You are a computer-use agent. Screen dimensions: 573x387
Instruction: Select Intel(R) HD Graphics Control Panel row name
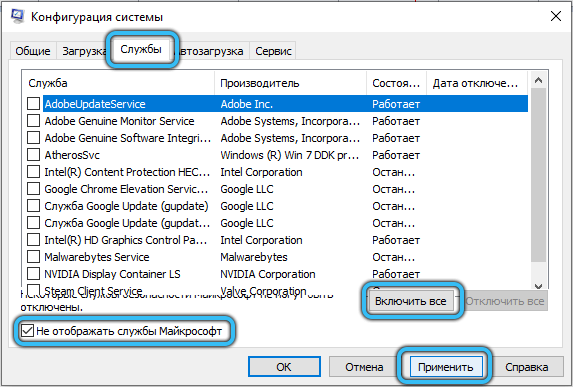coord(126,240)
